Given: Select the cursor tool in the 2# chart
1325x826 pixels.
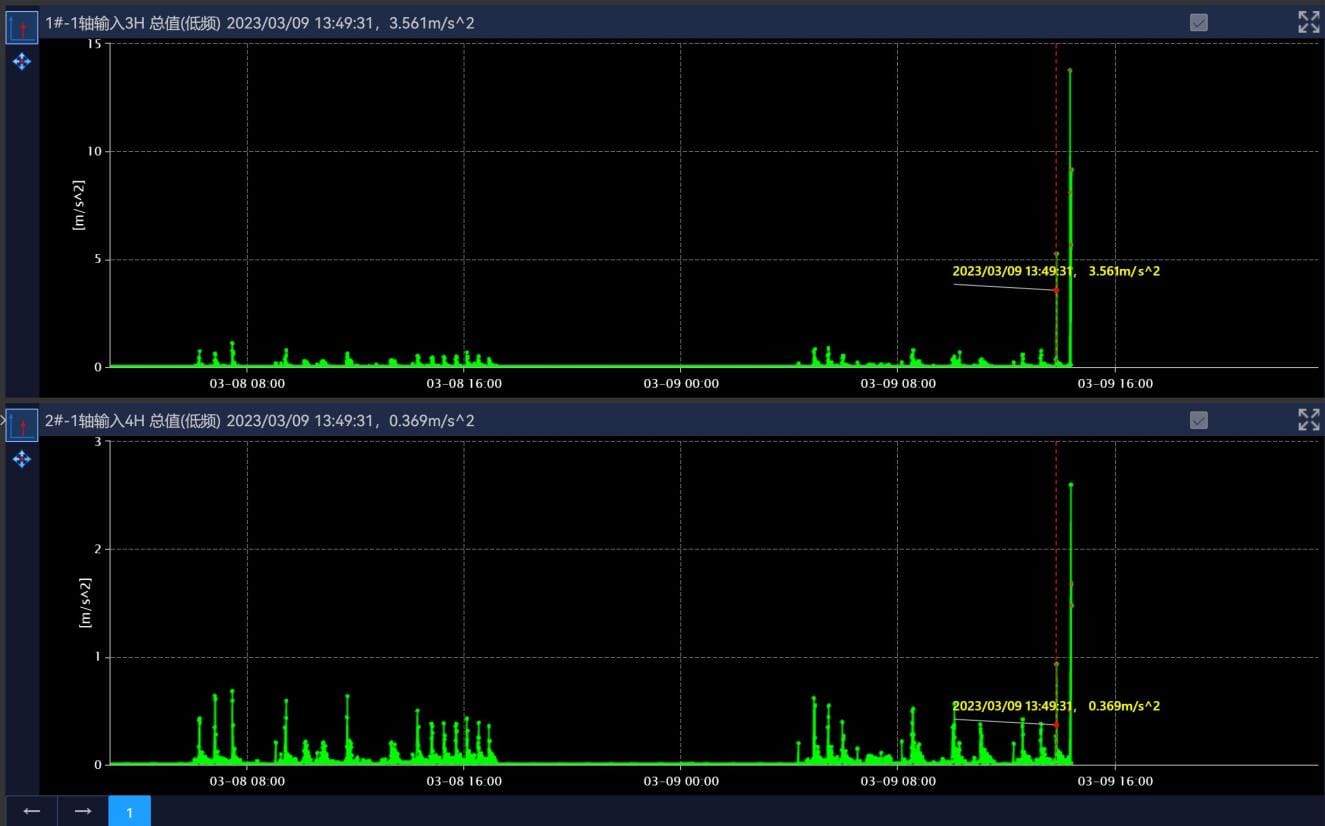Looking at the screenshot, I should pos(22,423).
